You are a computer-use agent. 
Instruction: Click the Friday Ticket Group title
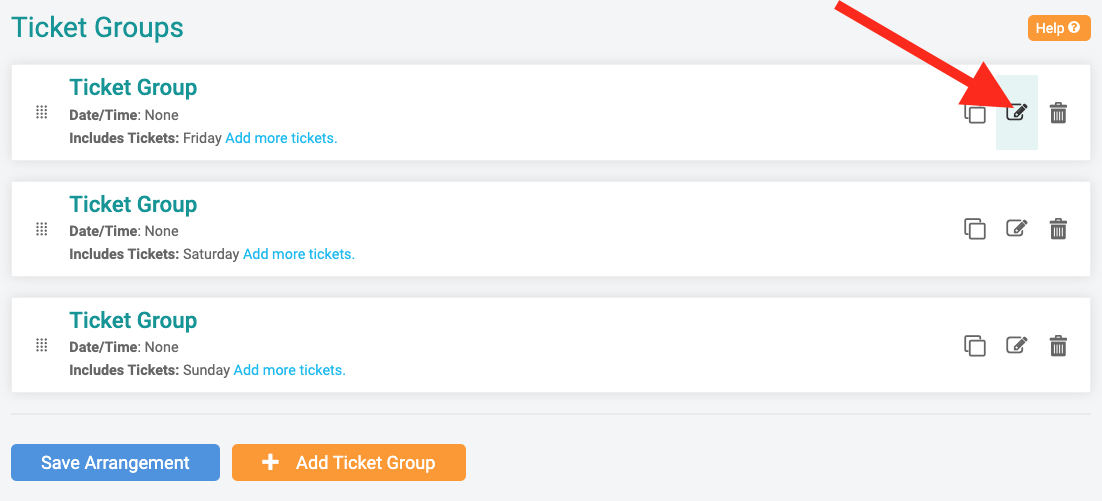click(133, 88)
